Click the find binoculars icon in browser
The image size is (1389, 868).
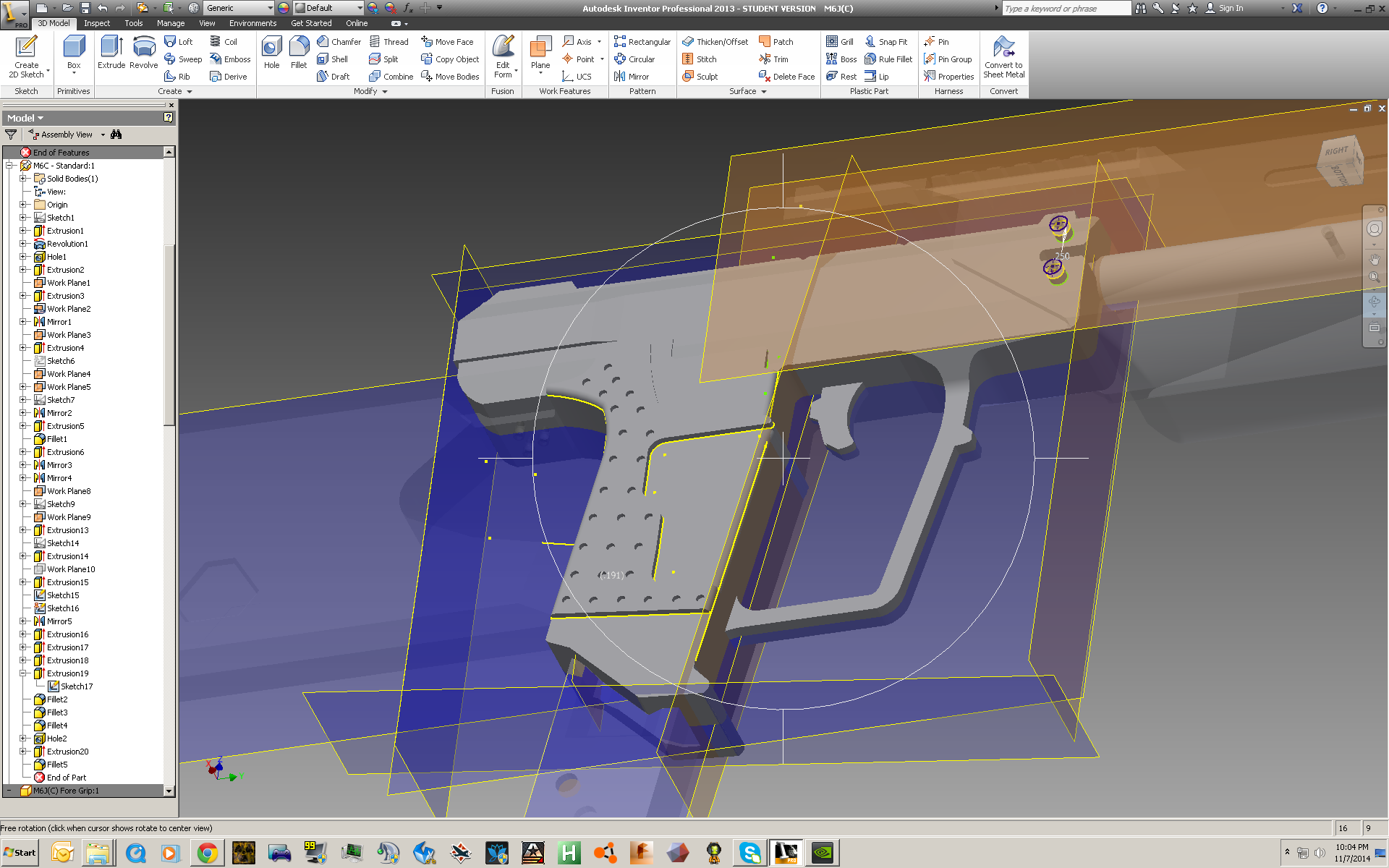point(116,135)
